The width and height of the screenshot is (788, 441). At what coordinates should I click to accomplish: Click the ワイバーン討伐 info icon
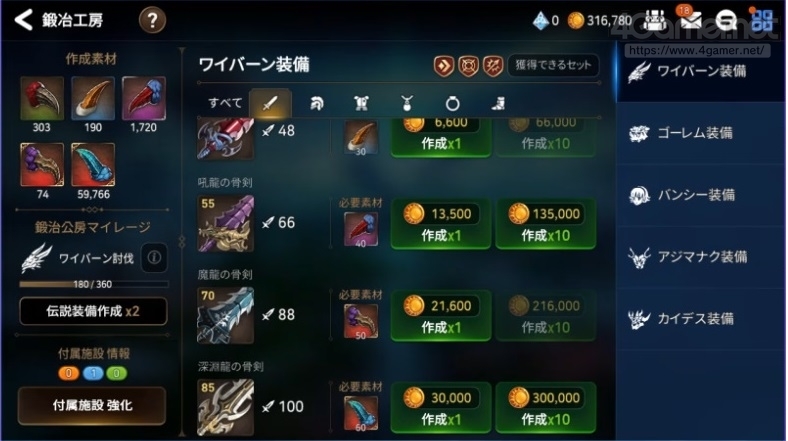click(x=154, y=258)
